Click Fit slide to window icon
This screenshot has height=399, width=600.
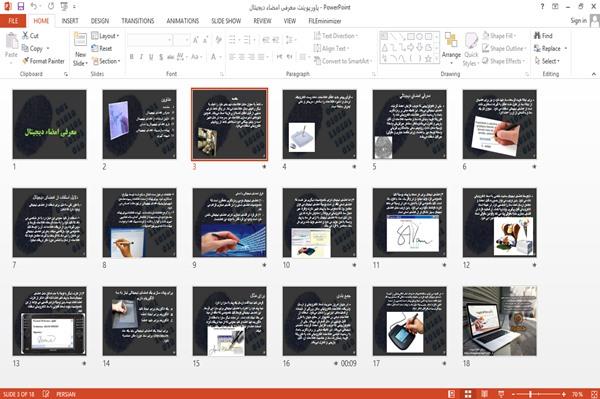594,394
